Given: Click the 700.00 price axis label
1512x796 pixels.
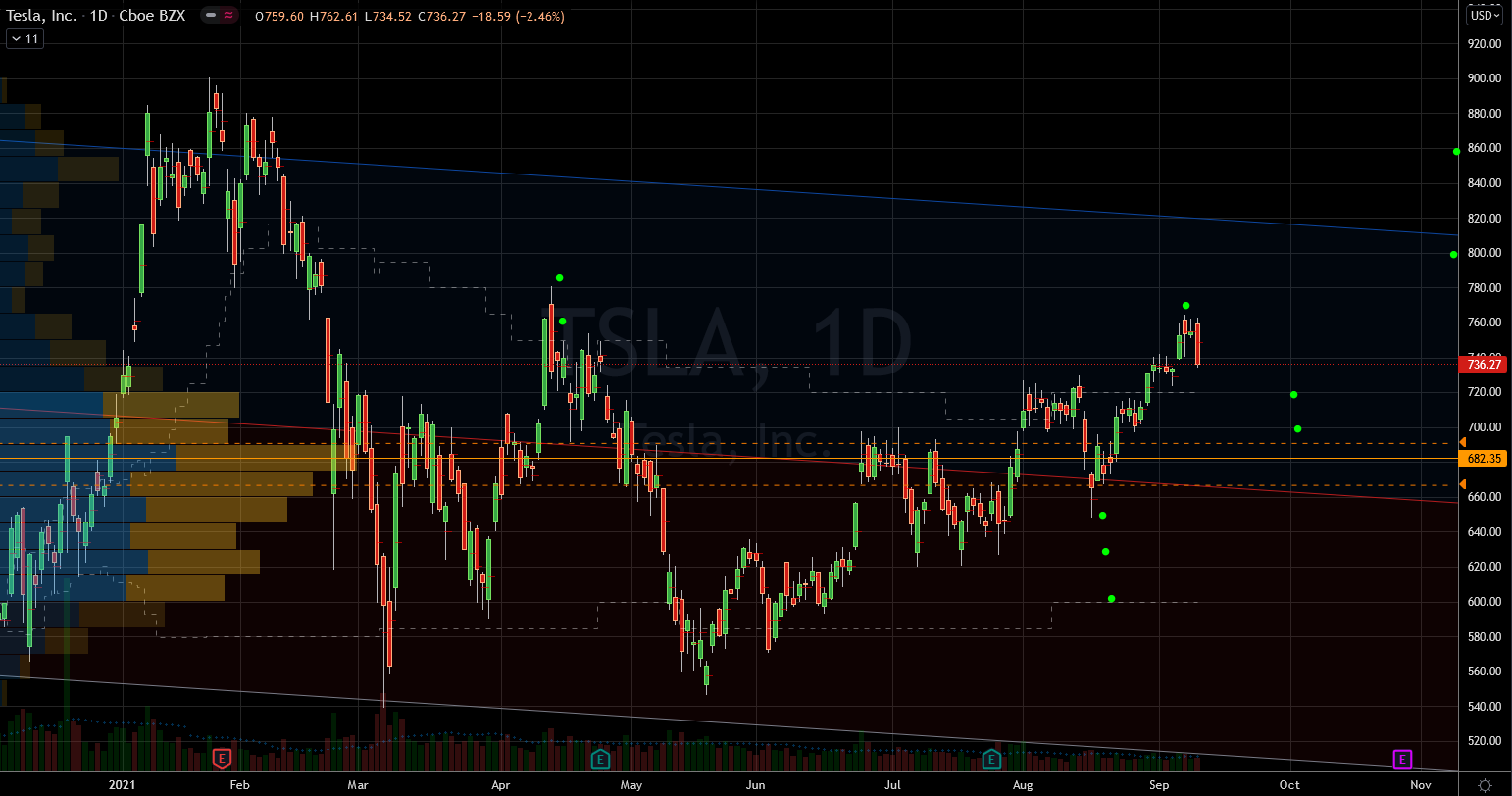Looking at the screenshot, I should tap(1485, 427).
